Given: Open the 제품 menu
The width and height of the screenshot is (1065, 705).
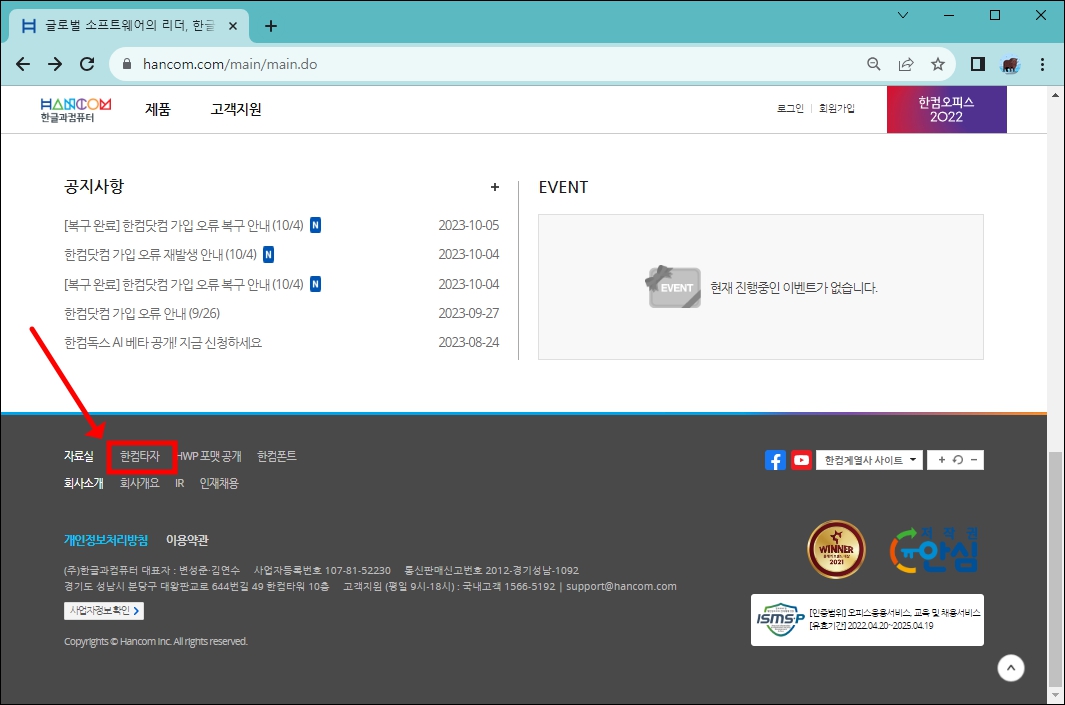Looking at the screenshot, I should pyautogui.click(x=158, y=109).
